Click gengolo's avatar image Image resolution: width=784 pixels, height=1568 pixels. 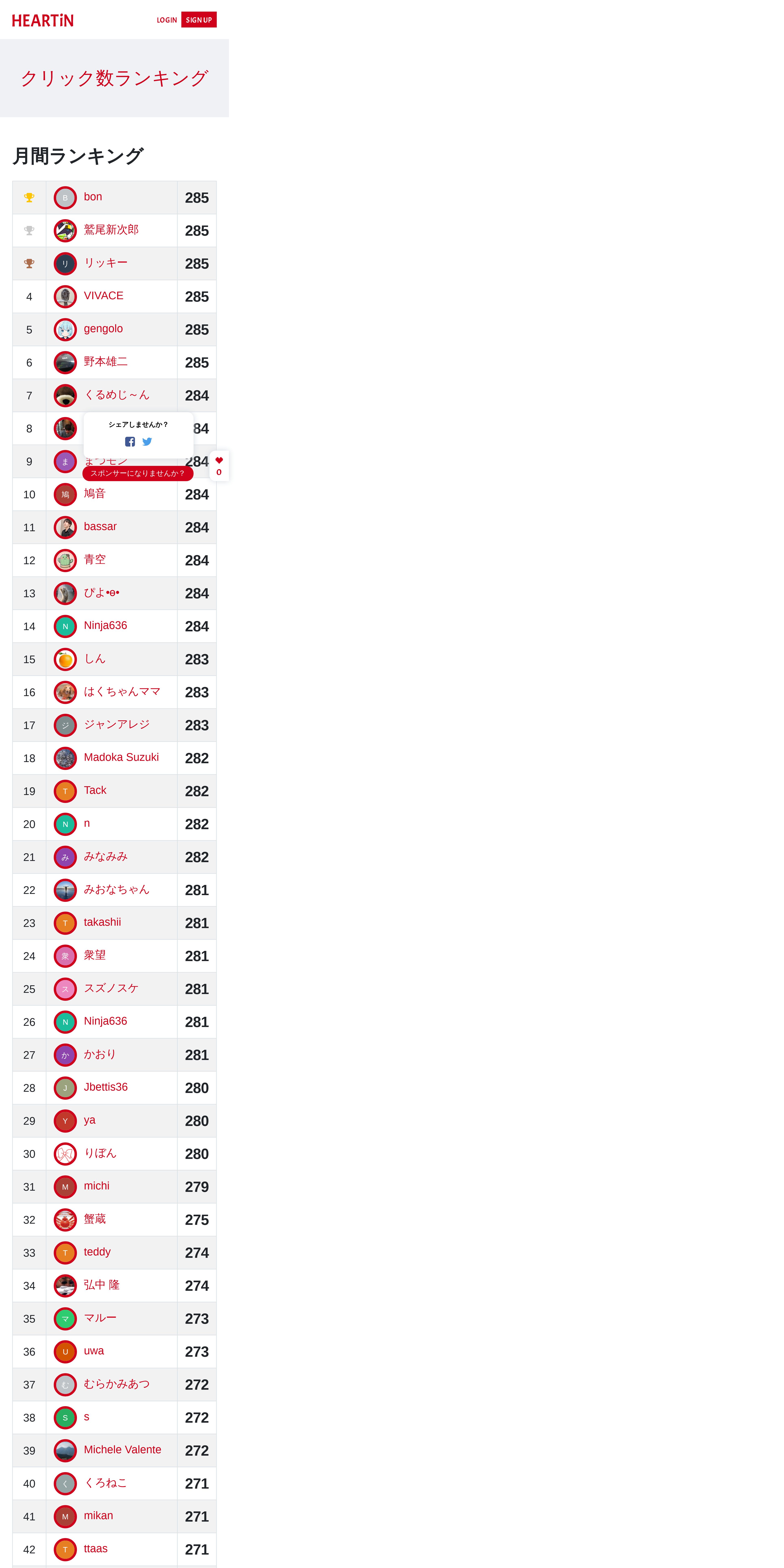[65, 329]
